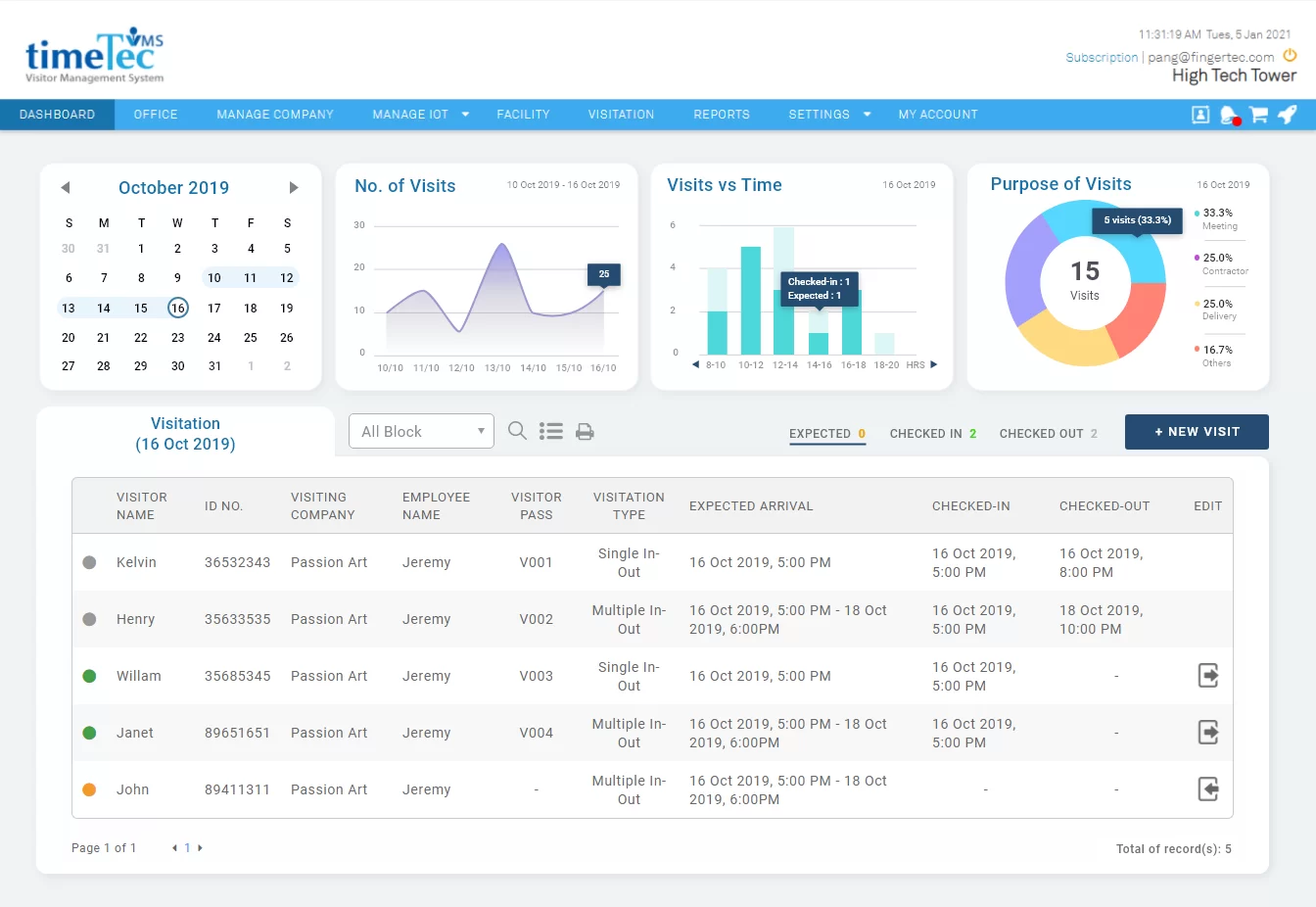Expand the Manage IOT menu arrow
Viewport: 1316px width, 907px height.
point(465,115)
